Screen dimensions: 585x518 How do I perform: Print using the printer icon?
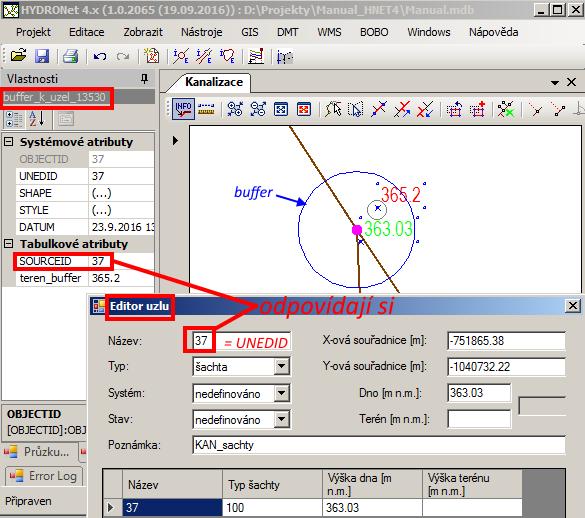(70, 56)
